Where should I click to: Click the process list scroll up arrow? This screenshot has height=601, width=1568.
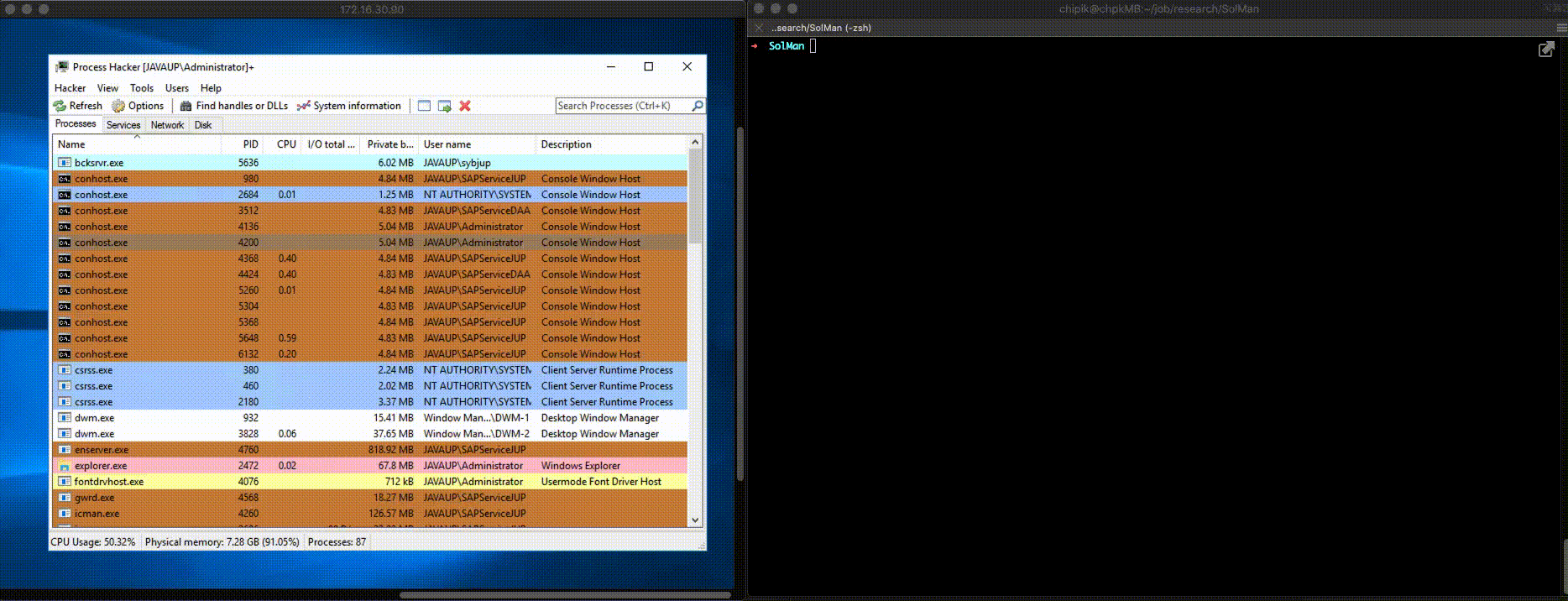(695, 144)
